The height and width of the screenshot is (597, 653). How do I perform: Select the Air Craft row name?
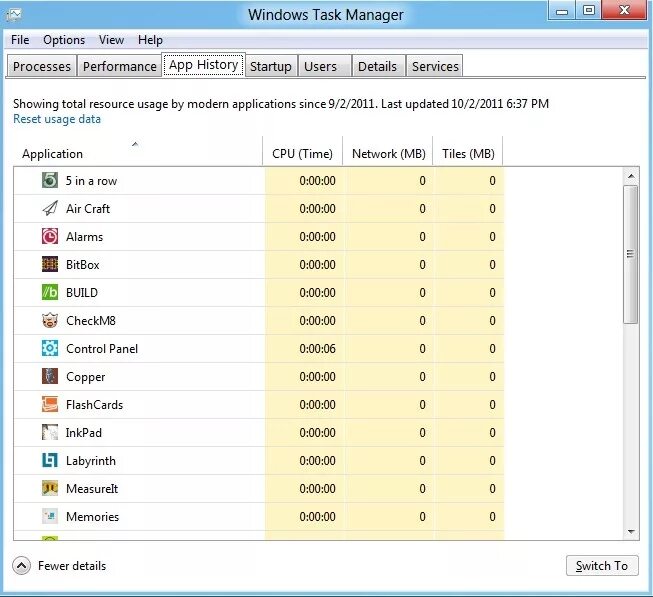(x=88, y=209)
